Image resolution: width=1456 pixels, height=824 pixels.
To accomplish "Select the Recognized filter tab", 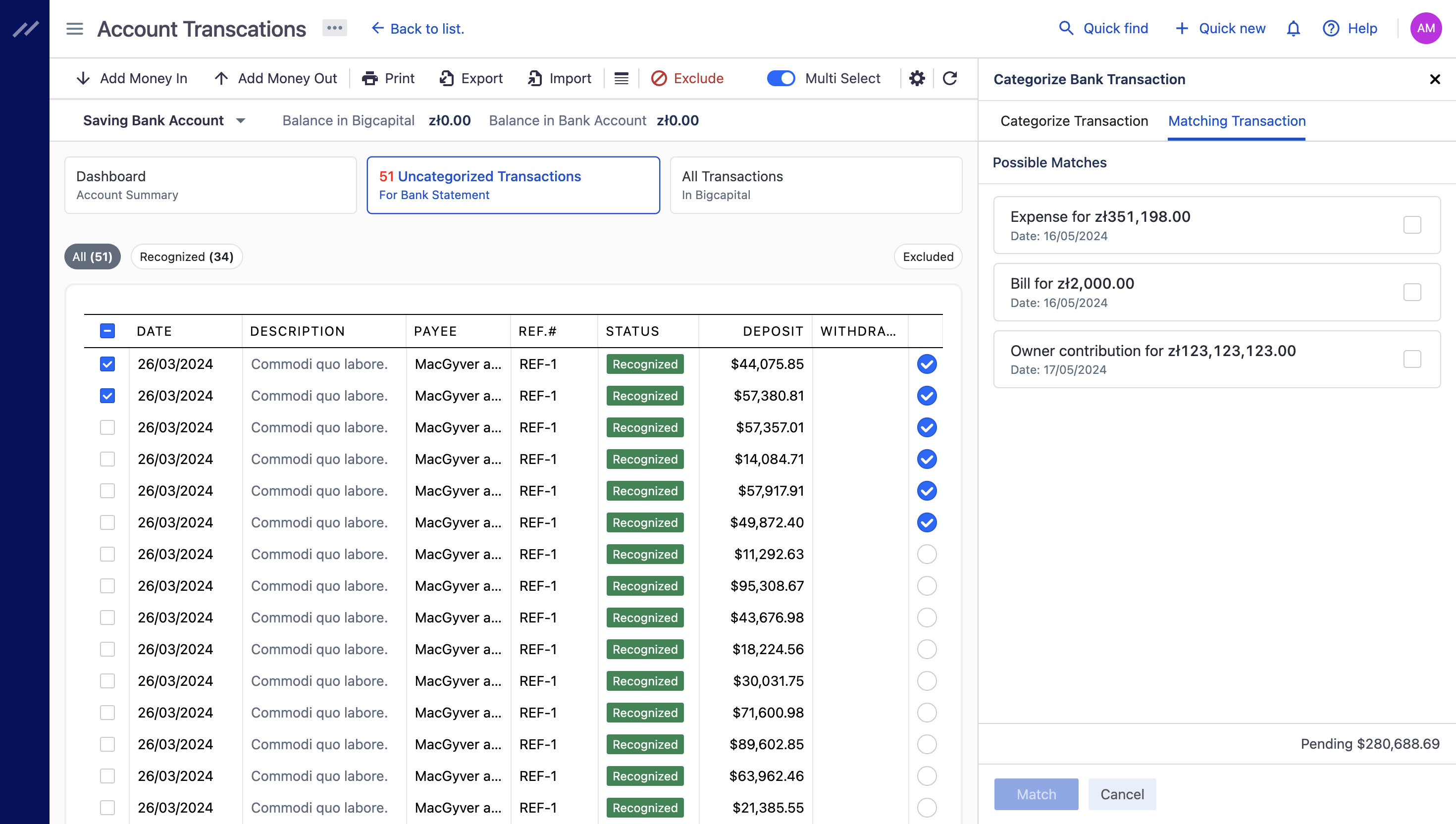I will point(186,257).
